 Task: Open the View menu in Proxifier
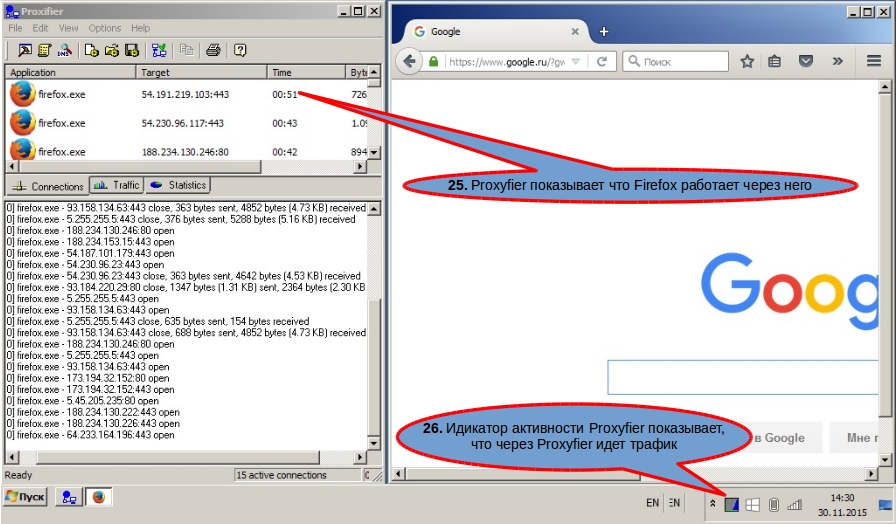(x=68, y=28)
